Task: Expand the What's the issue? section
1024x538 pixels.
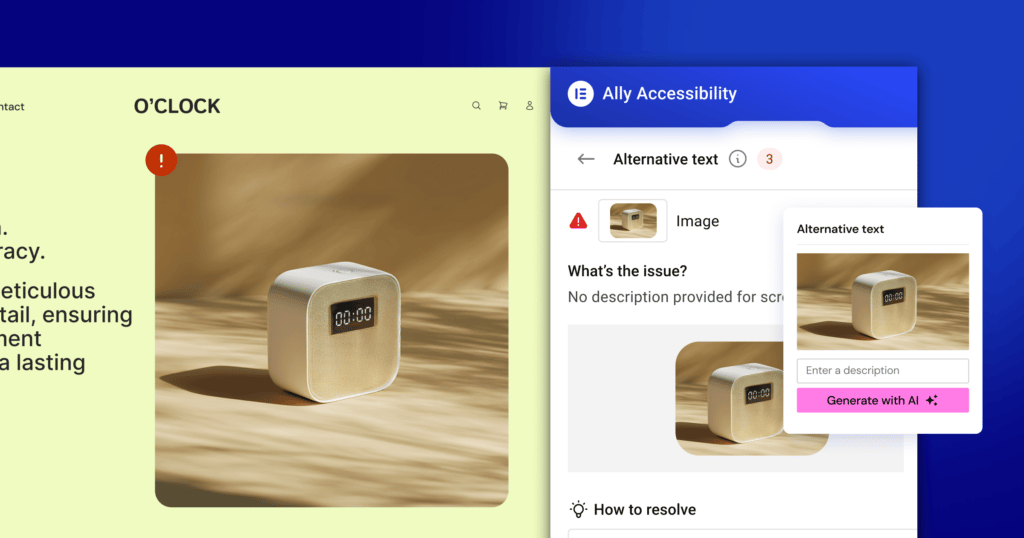Action: pos(629,271)
